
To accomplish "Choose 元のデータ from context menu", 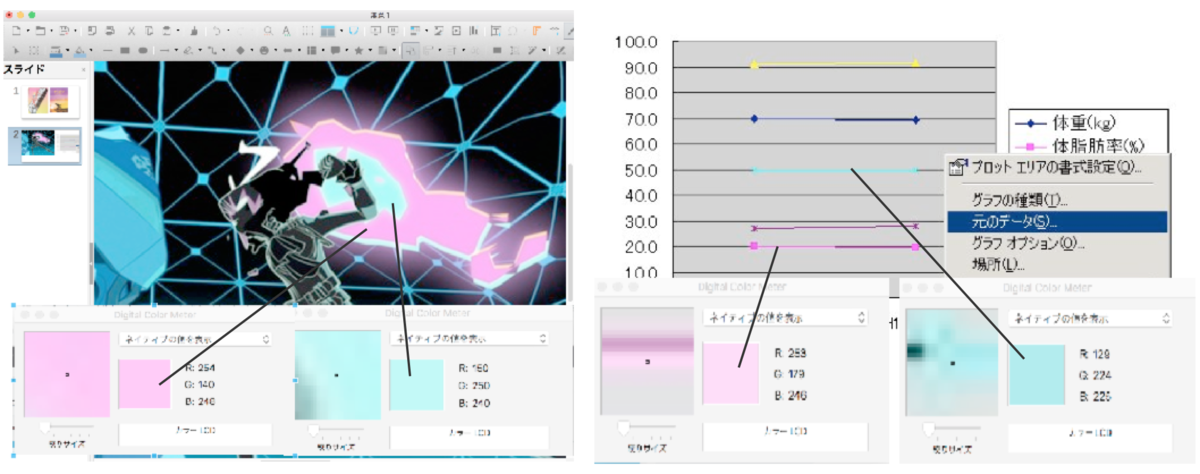I will 1057,221.
